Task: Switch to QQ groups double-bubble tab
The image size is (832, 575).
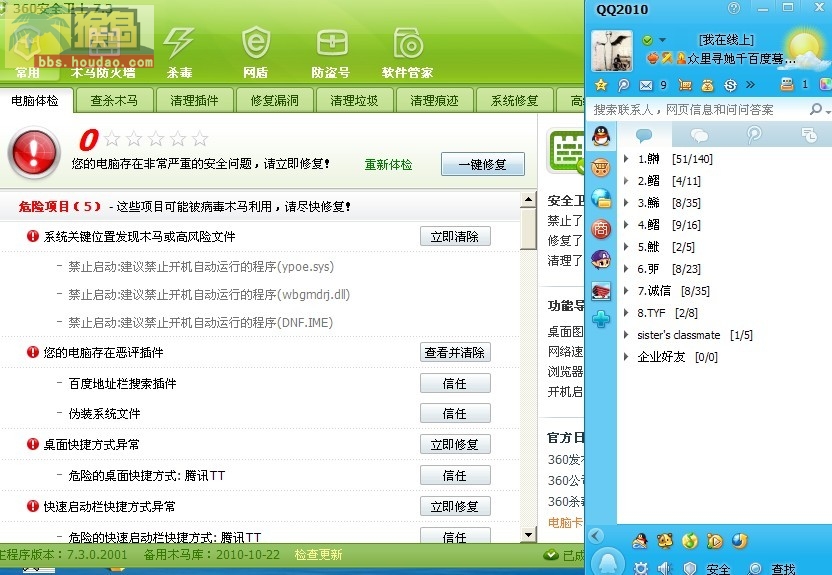Action: click(699, 135)
